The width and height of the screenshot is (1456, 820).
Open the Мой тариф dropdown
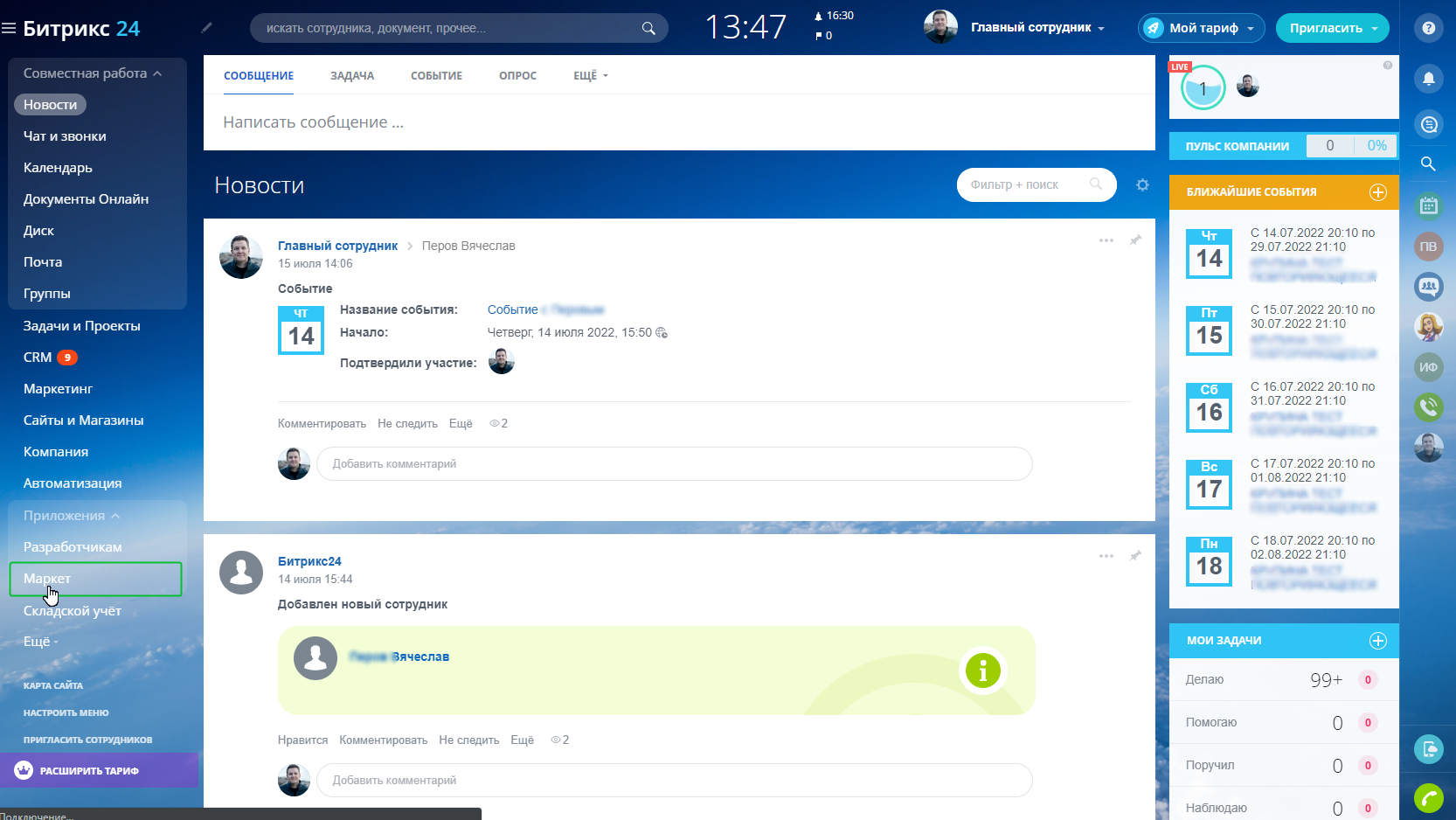[x=1201, y=28]
